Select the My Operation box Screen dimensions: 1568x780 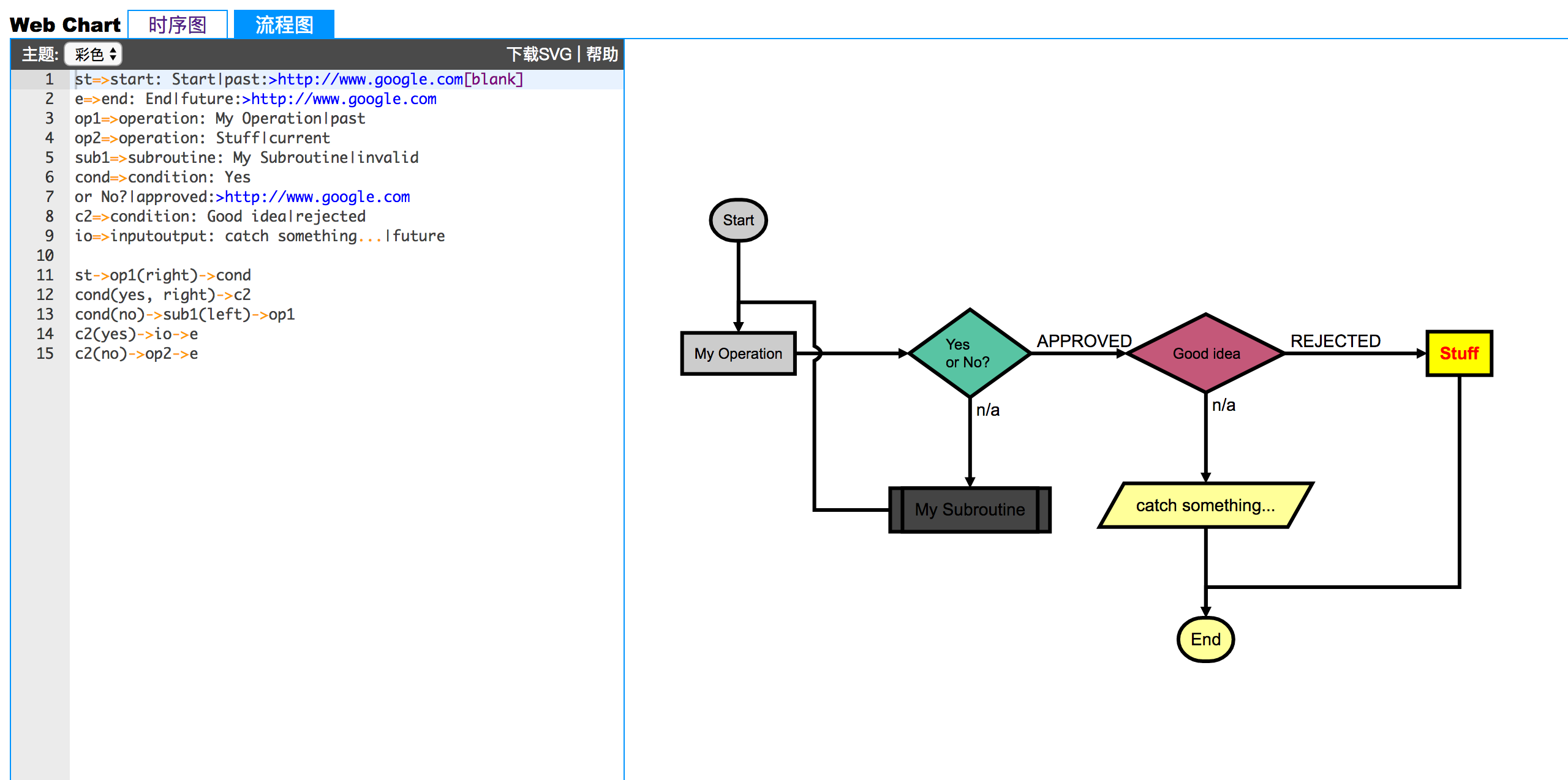pyautogui.click(x=738, y=354)
